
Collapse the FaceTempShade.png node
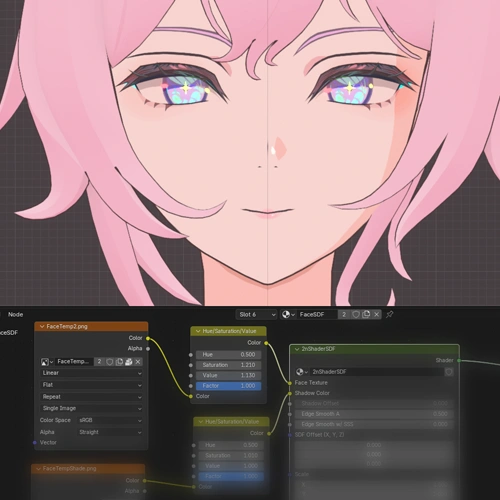tap(38, 469)
